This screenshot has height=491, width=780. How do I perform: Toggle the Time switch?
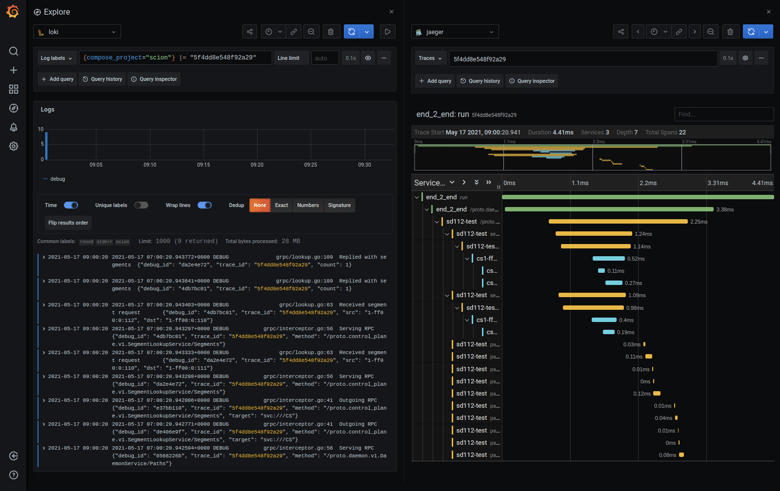pyautogui.click(x=71, y=205)
